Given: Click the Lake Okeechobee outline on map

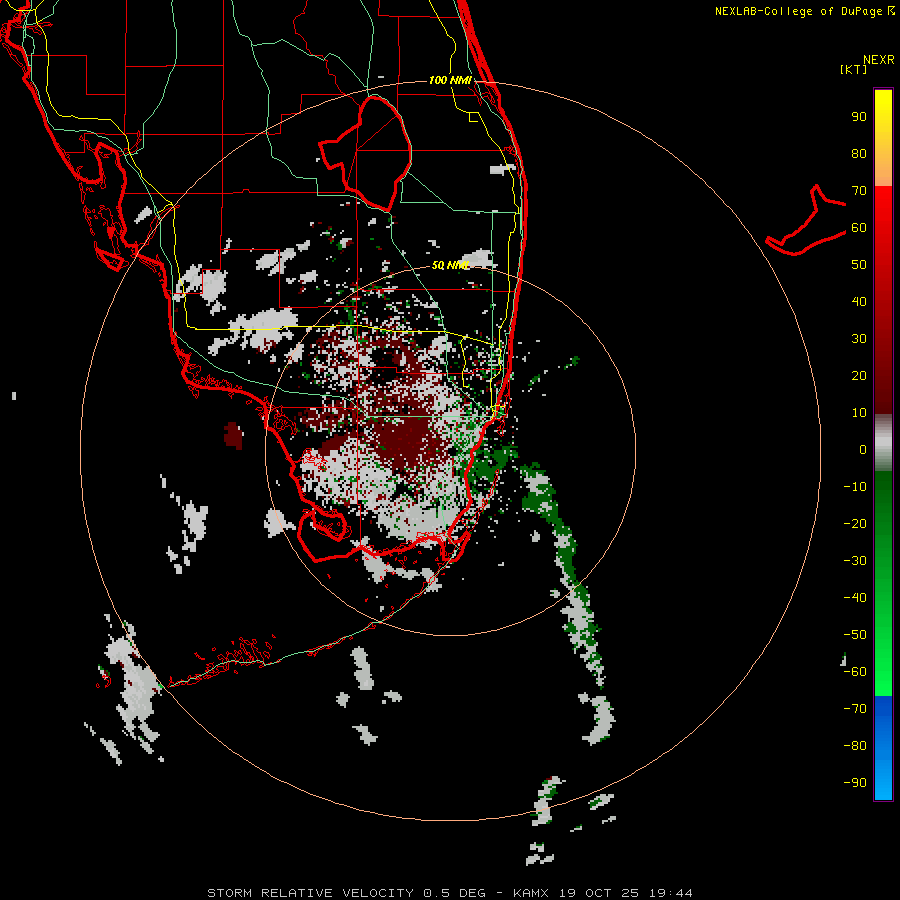Looking at the screenshot, I should (x=365, y=153).
